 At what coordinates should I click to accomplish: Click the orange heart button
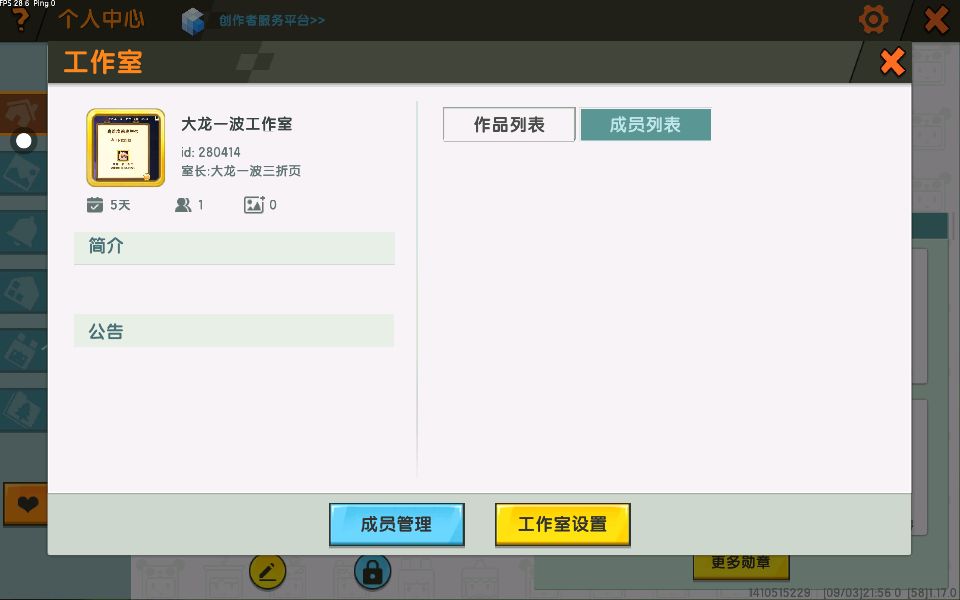(x=26, y=505)
